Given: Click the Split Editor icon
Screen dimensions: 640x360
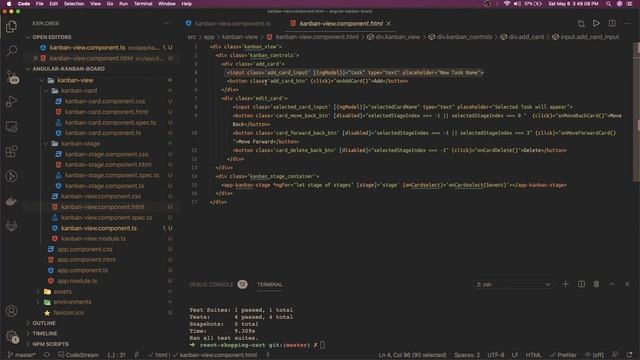Looking at the screenshot, I should tap(612, 23).
